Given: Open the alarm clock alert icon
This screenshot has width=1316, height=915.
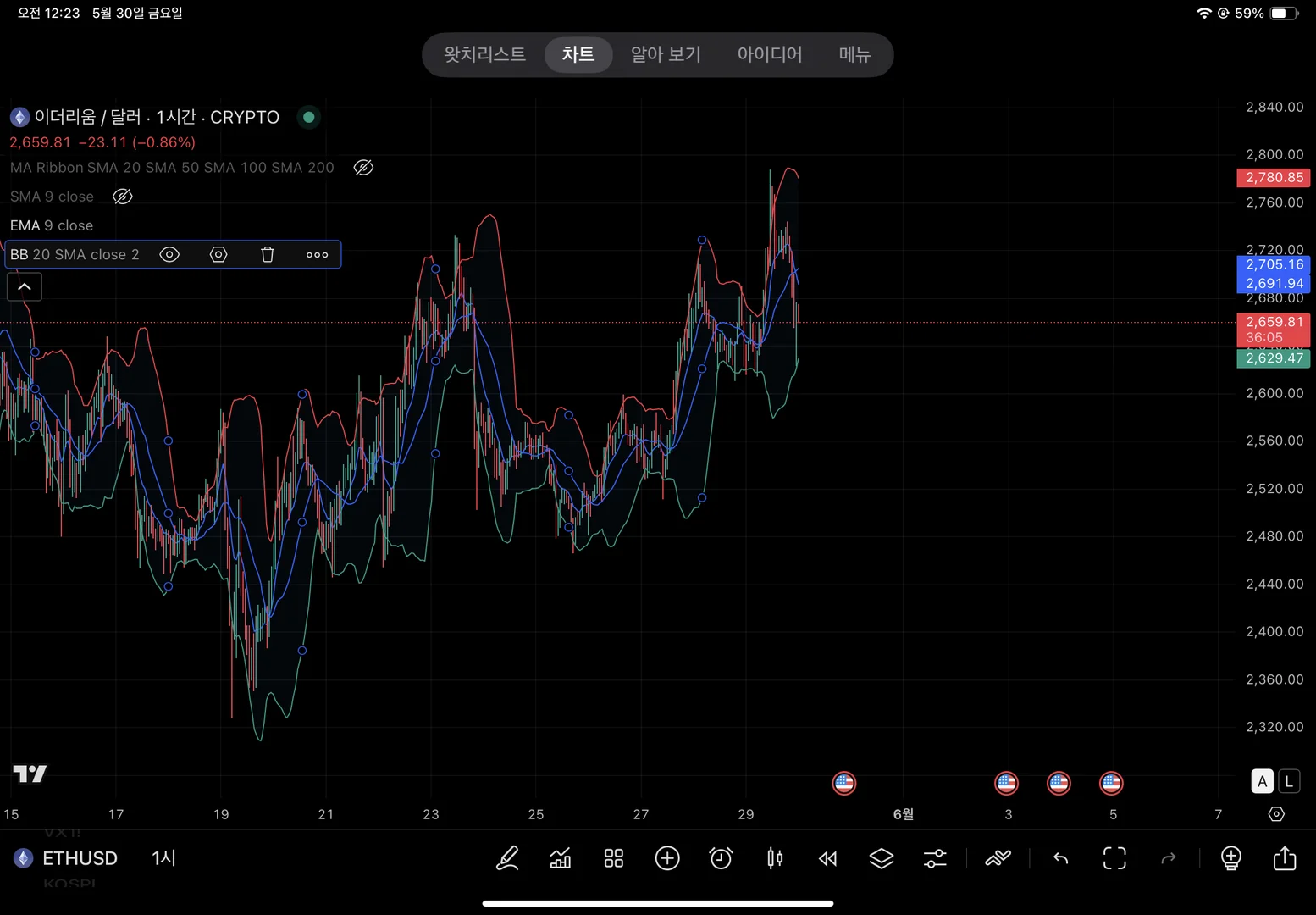Looking at the screenshot, I should click(x=721, y=858).
